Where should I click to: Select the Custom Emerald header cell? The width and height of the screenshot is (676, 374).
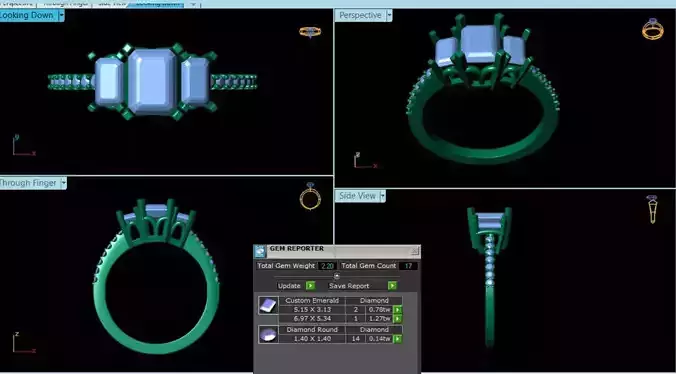[312, 301]
